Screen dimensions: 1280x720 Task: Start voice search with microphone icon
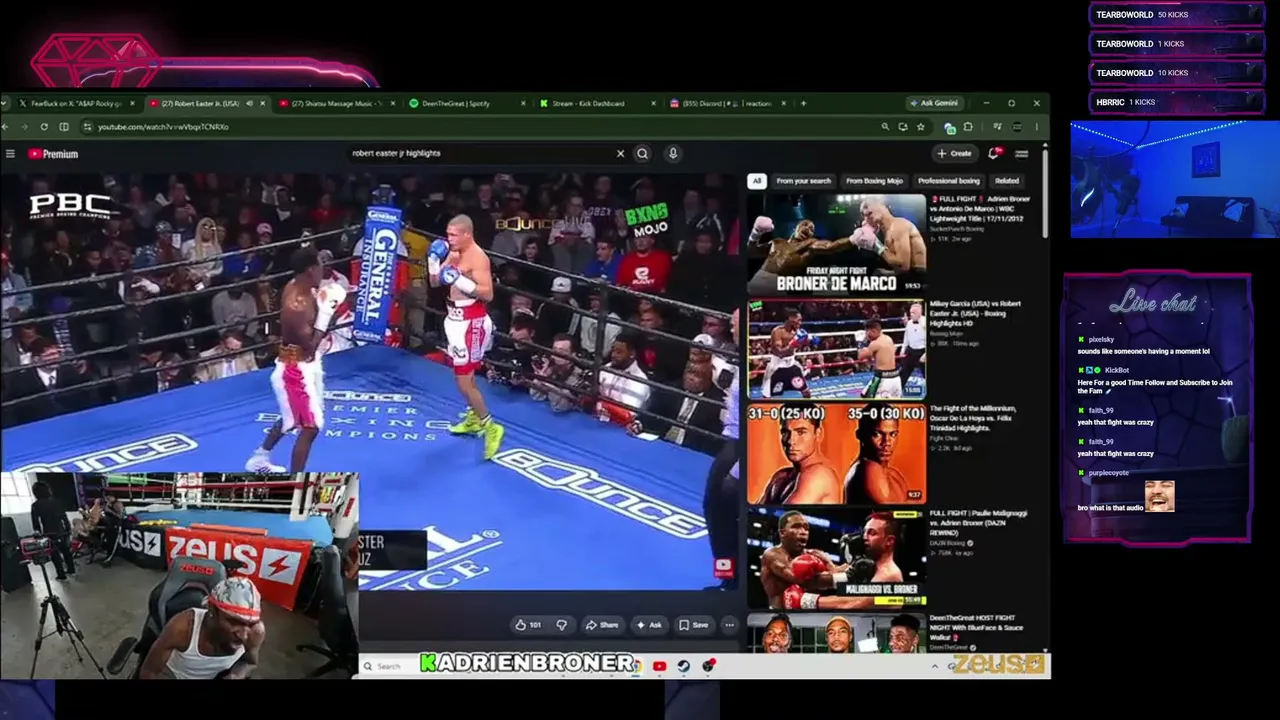(x=673, y=154)
